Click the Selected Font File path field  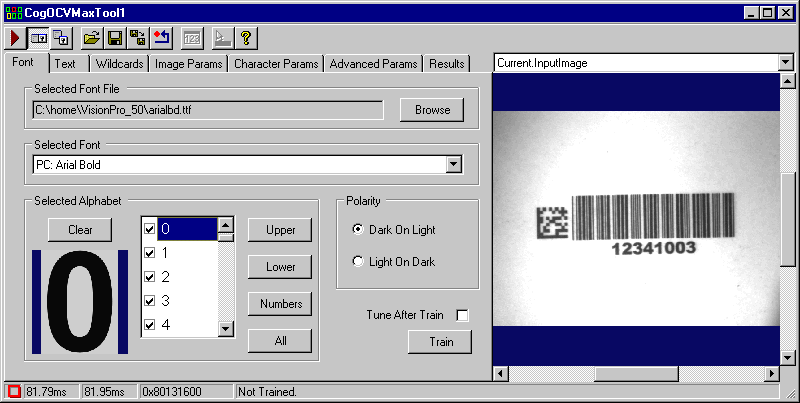(208, 110)
